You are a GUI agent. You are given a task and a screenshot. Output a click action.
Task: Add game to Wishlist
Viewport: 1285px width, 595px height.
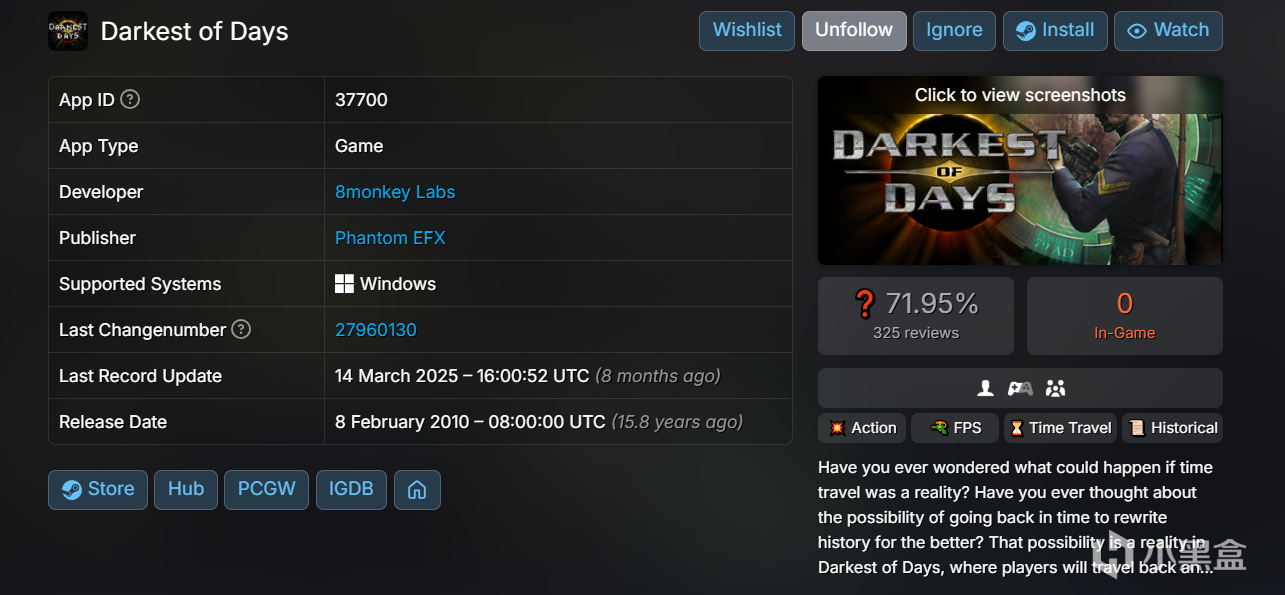click(747, 30)
